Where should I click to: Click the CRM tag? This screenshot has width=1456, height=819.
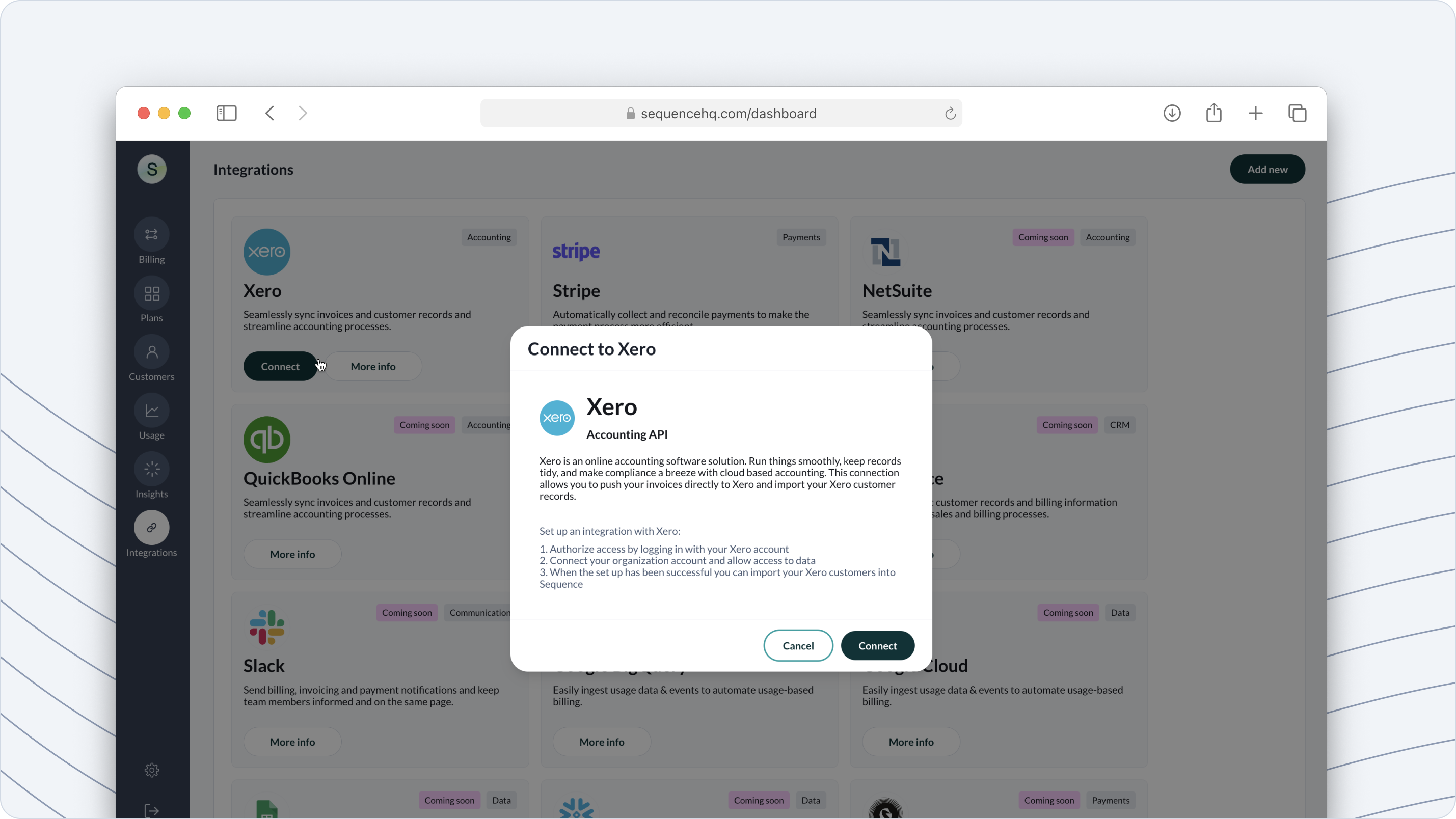(x=1120, y=425)
